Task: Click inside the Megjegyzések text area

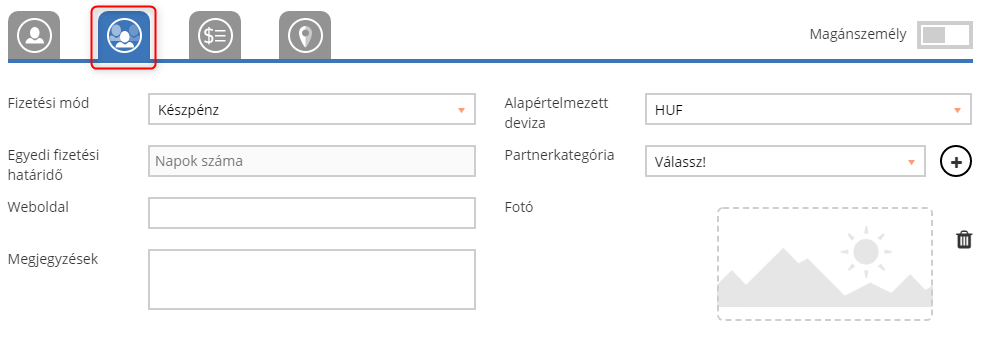Action: pos(312,280)
